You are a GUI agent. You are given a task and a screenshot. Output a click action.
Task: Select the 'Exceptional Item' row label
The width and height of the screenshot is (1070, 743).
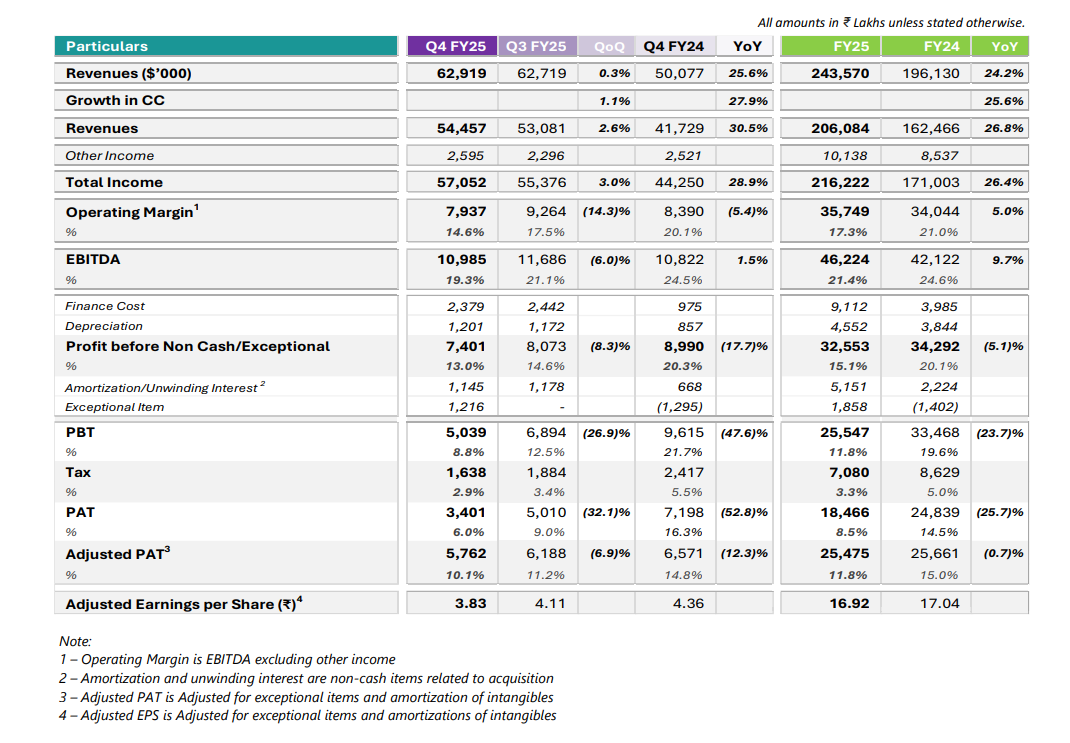click(x=115, y=407)
